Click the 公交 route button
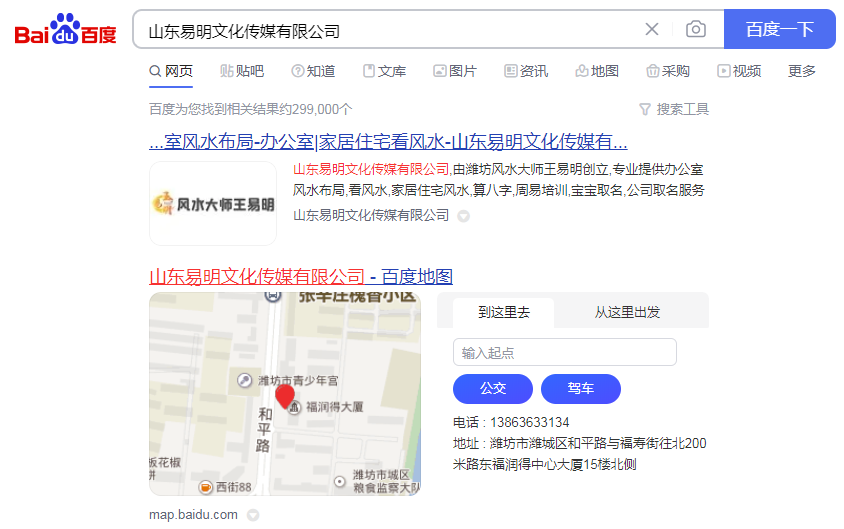Viewport: 844px width, 529px height. [x=493, y=388]
